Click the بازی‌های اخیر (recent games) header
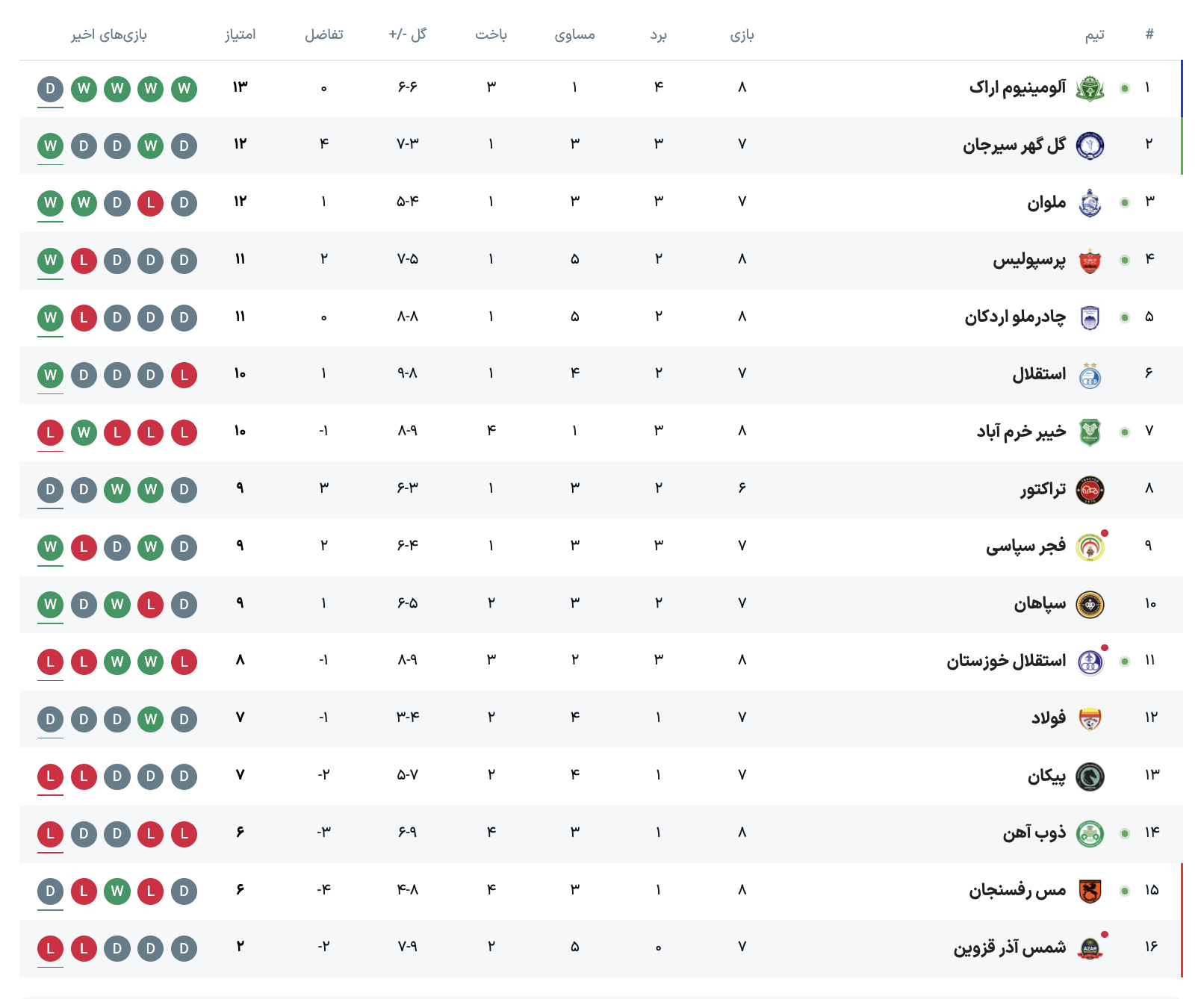 [109, 34]
